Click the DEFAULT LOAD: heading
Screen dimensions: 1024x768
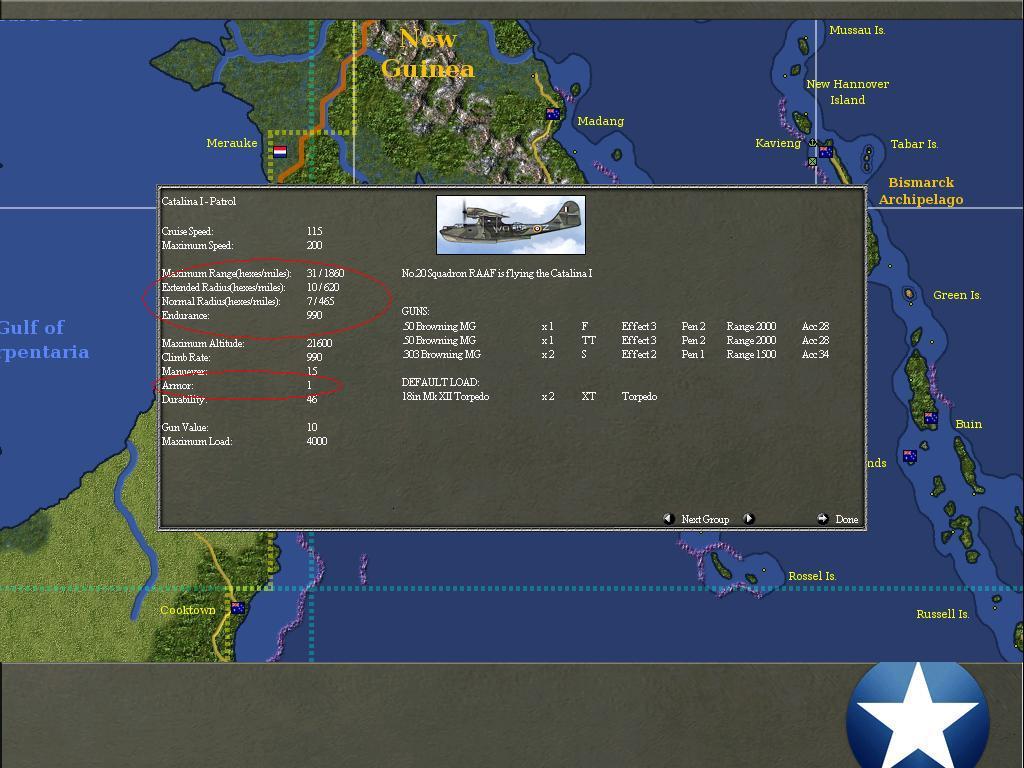(x=440, y=382)
